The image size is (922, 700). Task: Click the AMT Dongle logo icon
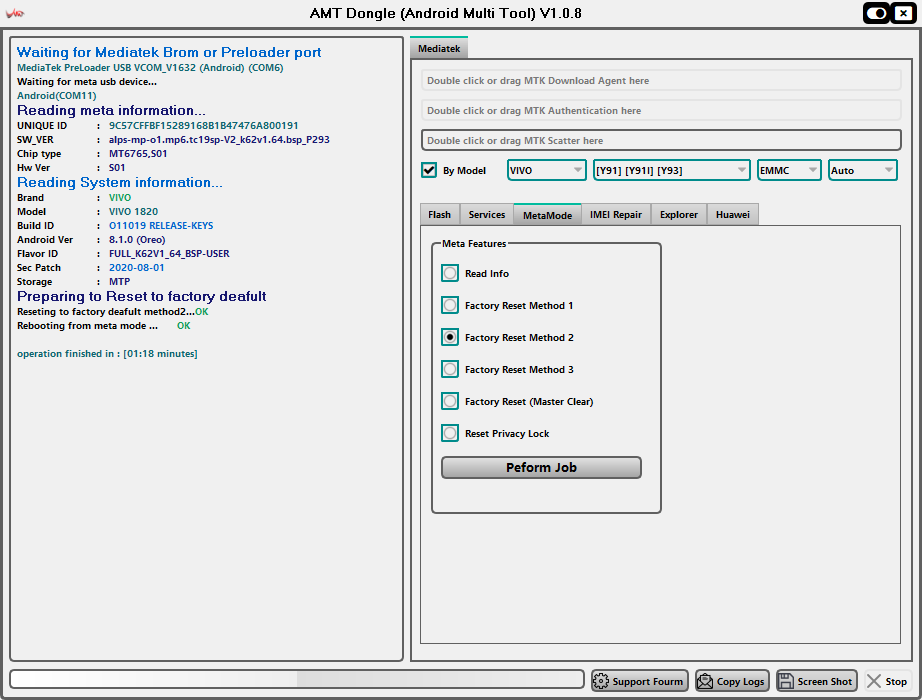[x=15, y=13]
